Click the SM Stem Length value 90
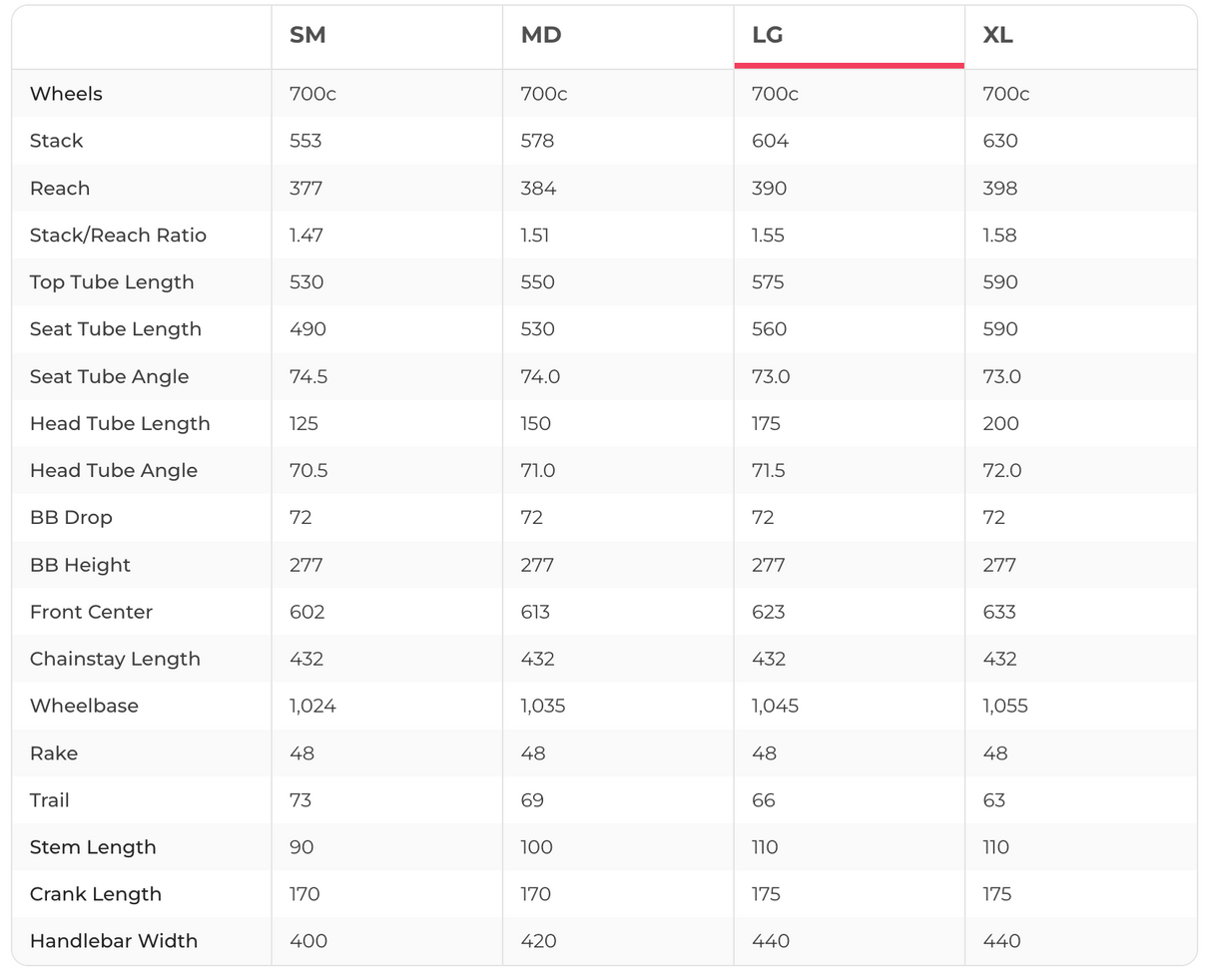Screen dimensions: 1212x980 [302, 847]
